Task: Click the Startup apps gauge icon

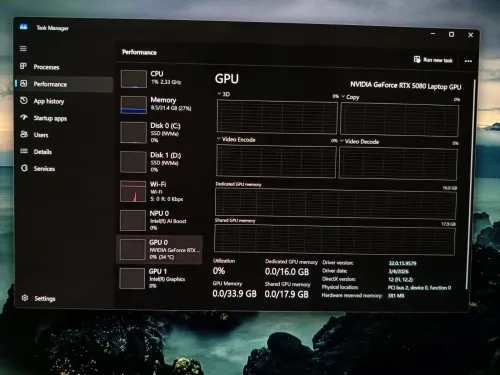Action: coord(24,117)
